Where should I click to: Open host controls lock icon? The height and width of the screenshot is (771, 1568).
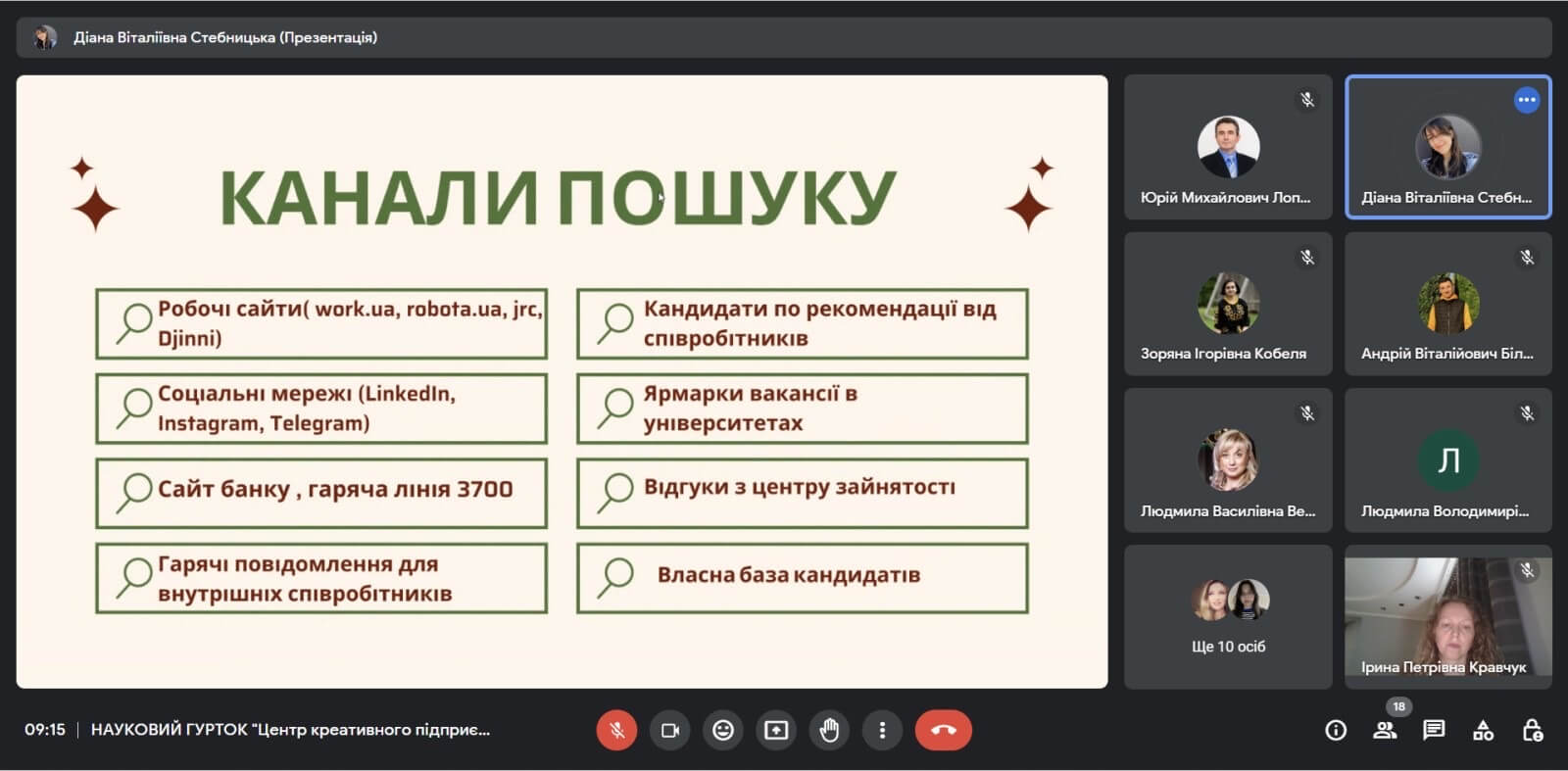pyautogui.click(x=1532, y=730)
